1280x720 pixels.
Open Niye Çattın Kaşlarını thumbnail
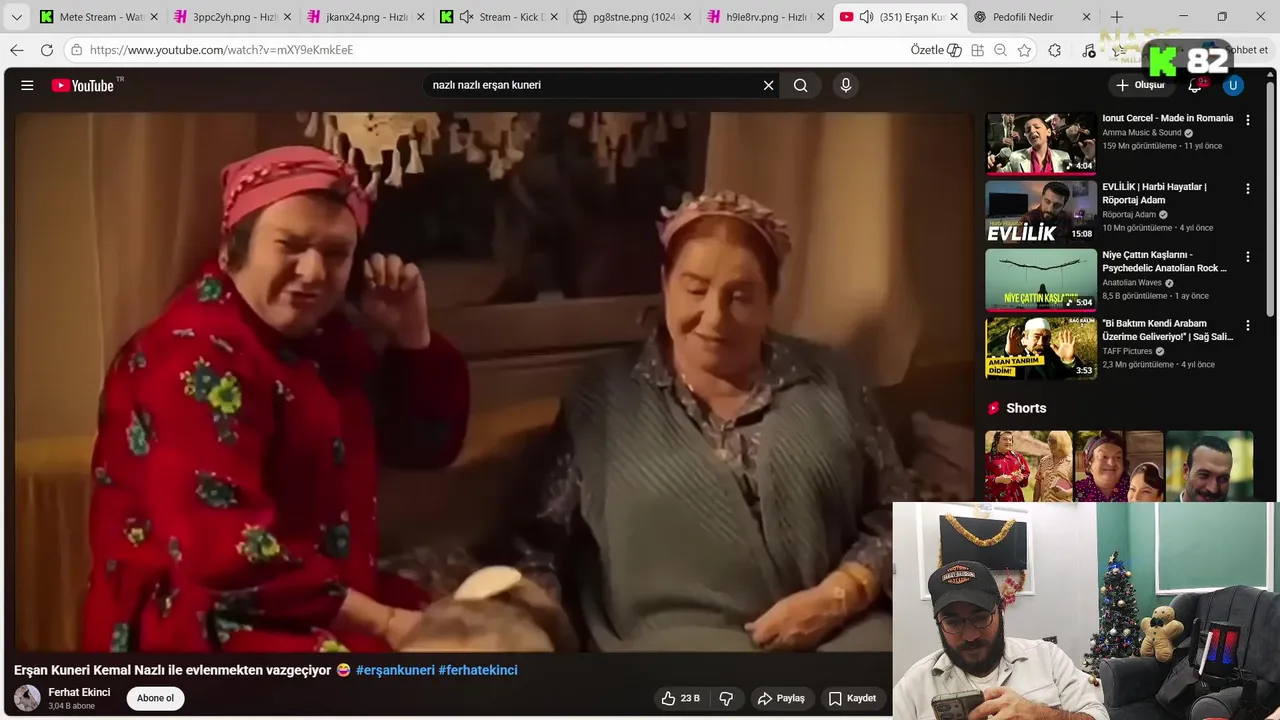(x=1040, y=280)
